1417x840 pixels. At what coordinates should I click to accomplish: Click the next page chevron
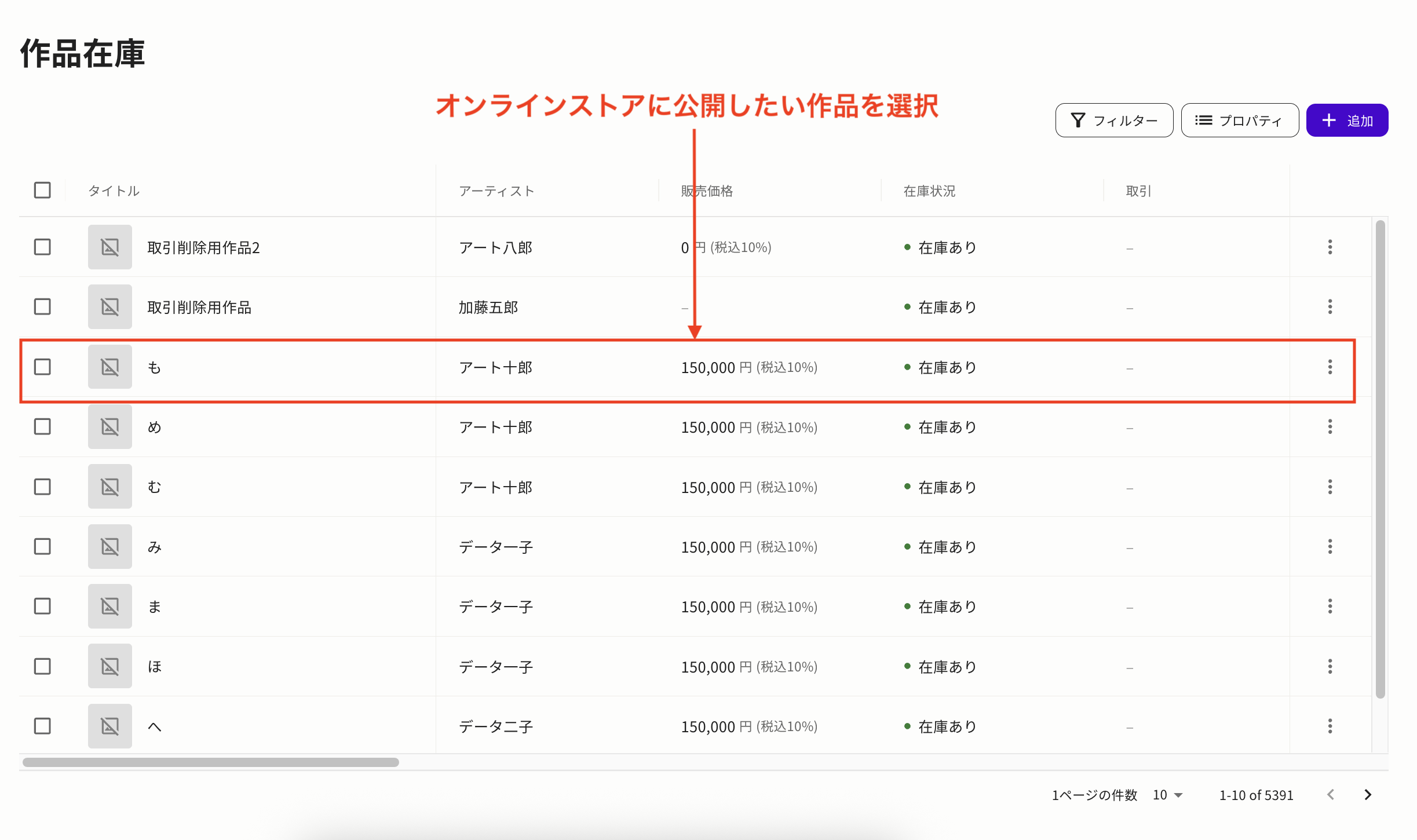[x=1368, y=795]
